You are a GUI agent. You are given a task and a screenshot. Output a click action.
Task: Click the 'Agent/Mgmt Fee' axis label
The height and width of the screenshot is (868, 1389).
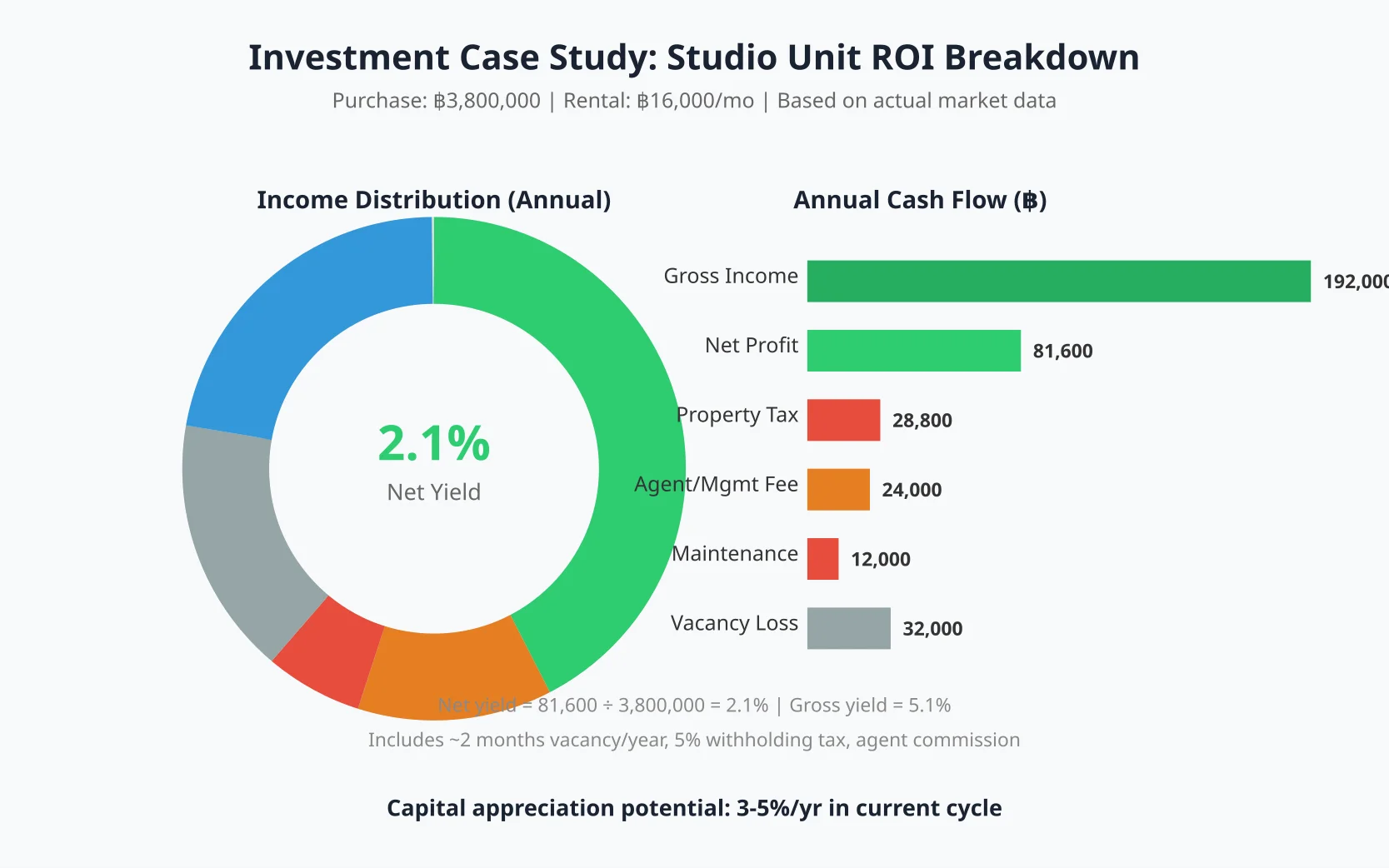point(717,485)
